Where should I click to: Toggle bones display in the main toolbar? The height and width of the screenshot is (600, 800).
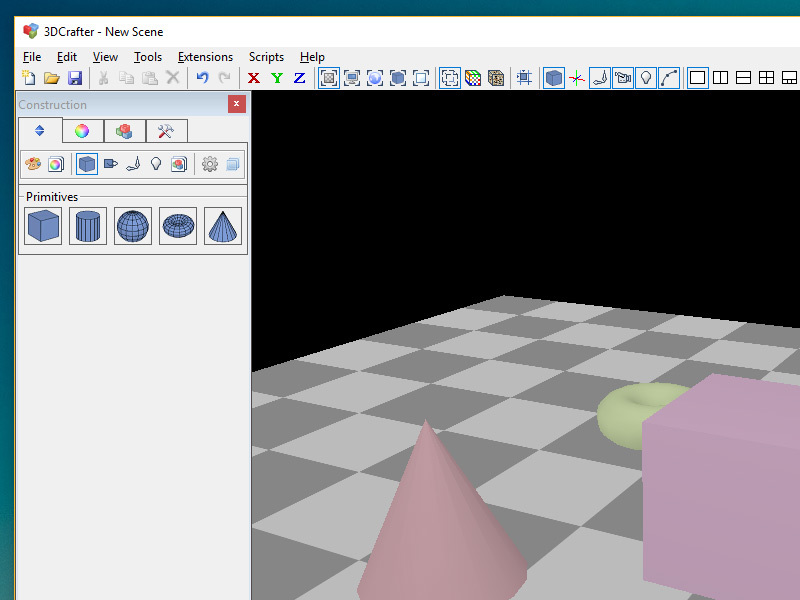coord(600,78)
